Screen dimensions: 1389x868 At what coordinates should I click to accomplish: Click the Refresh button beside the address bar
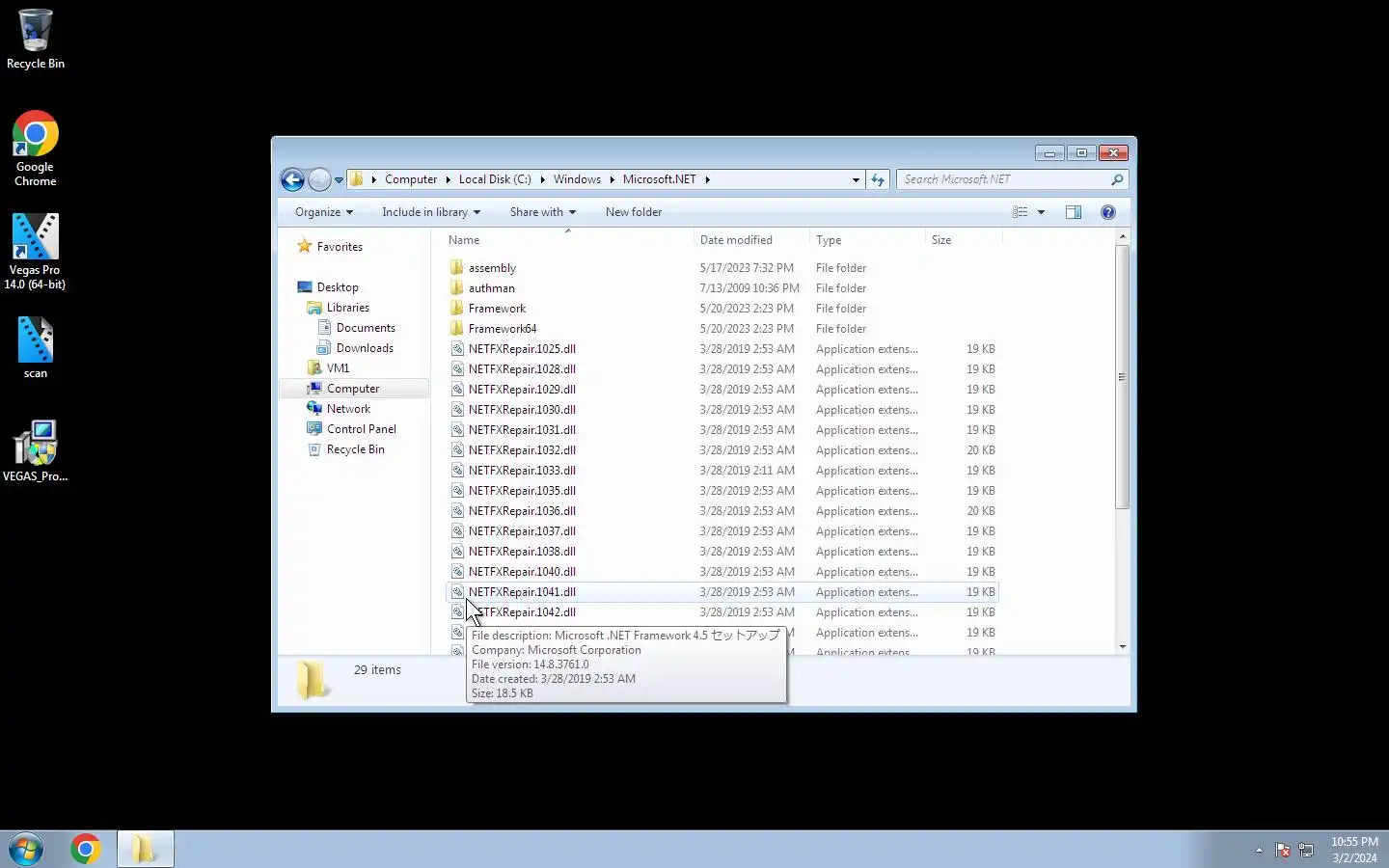point(877,179)
